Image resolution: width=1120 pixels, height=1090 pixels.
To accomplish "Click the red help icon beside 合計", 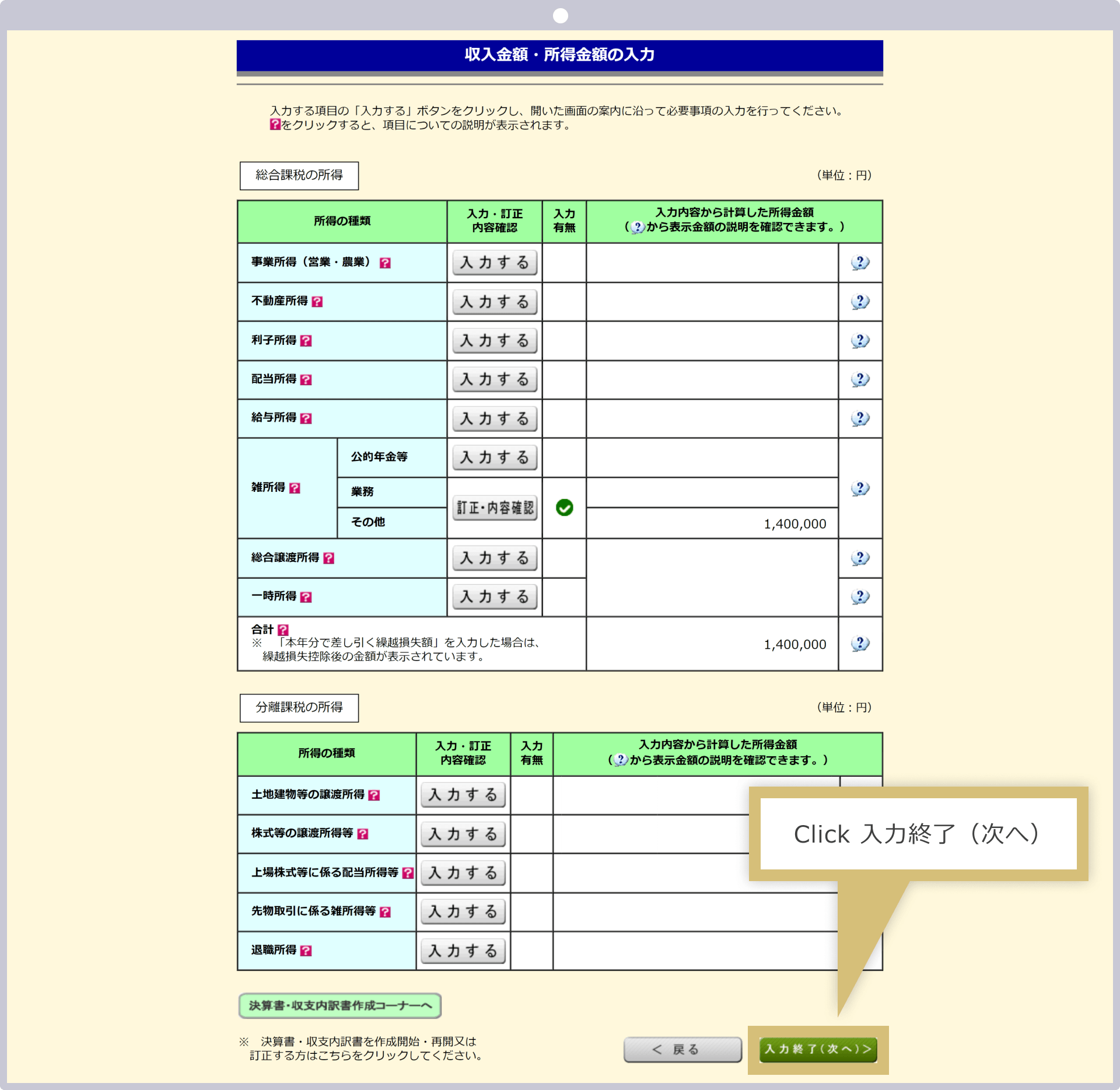I will 283,630.
